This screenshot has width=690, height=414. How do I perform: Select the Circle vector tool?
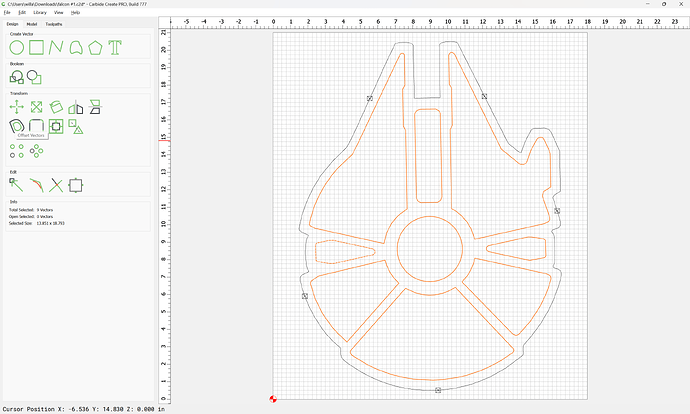(x=17, y=48)
